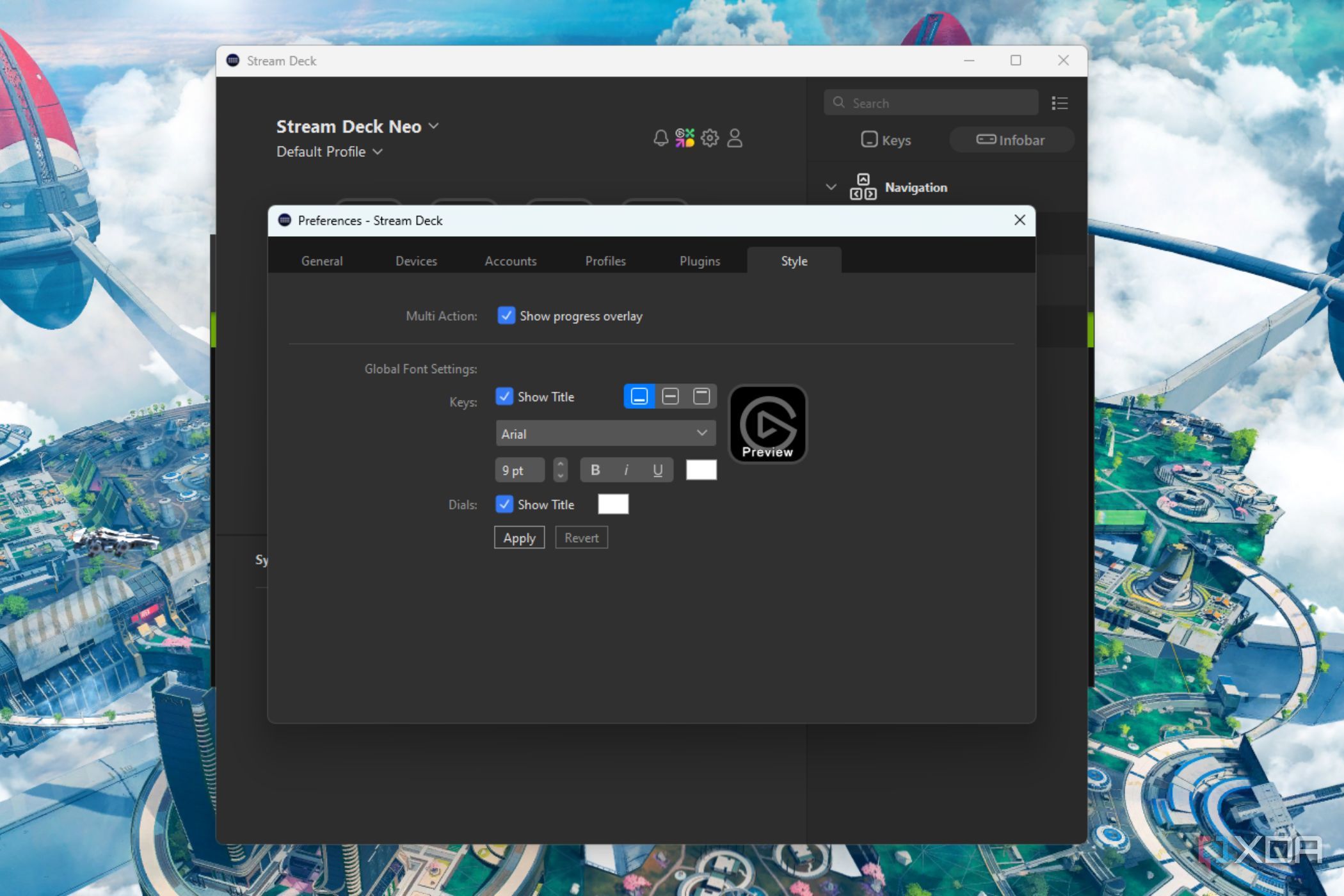Screen dimensions: 1344x896
Task: Open the user account icon
Action: (x=735, y=138)
